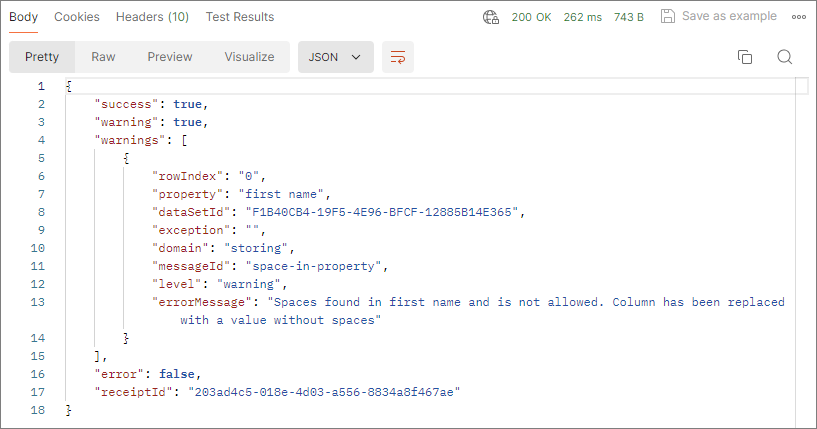
Task: Switch to the Cookies tab
Action: click(x=77, y=17)
